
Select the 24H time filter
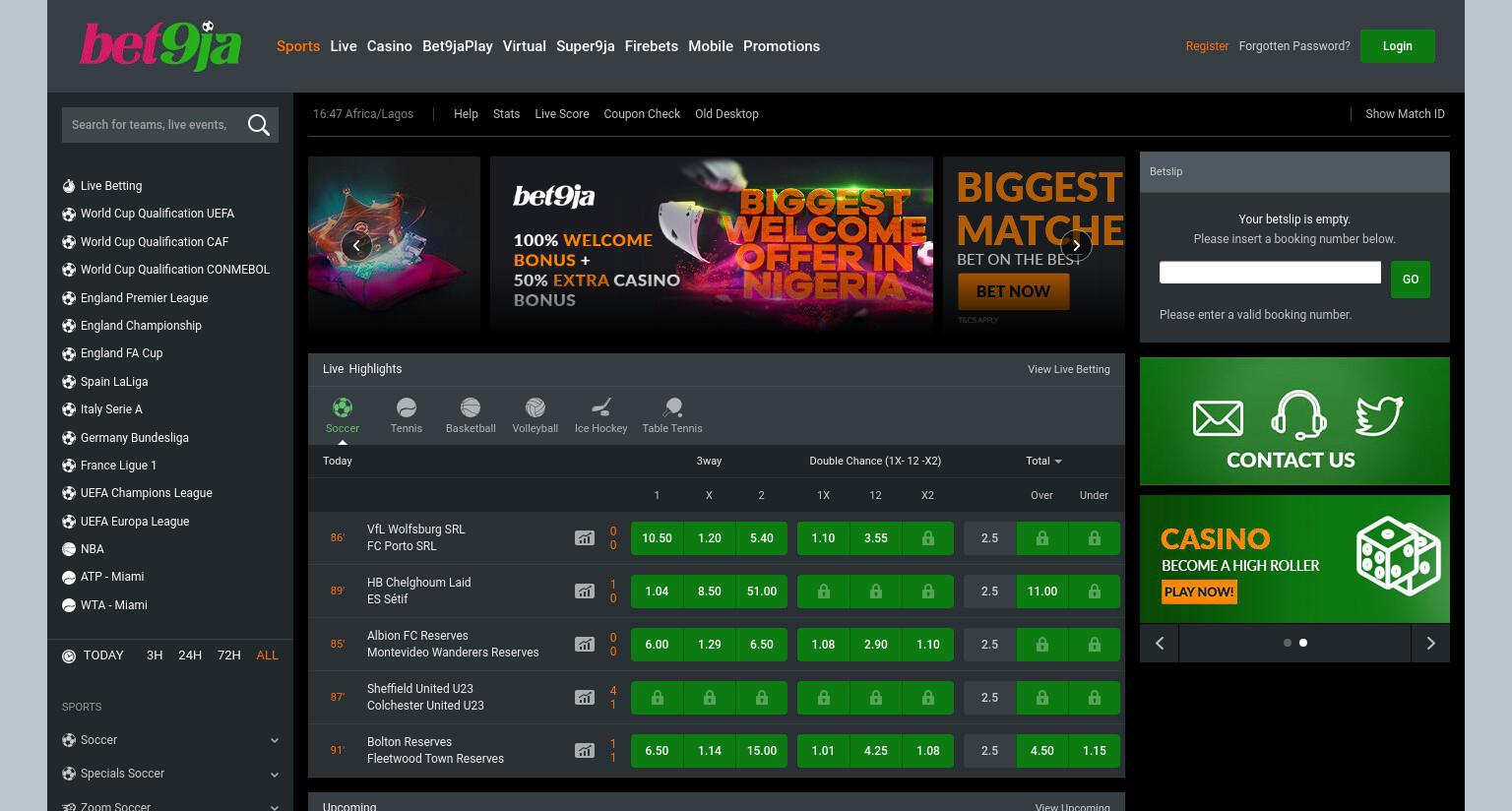pyautogui.click(x=190, y=655)
